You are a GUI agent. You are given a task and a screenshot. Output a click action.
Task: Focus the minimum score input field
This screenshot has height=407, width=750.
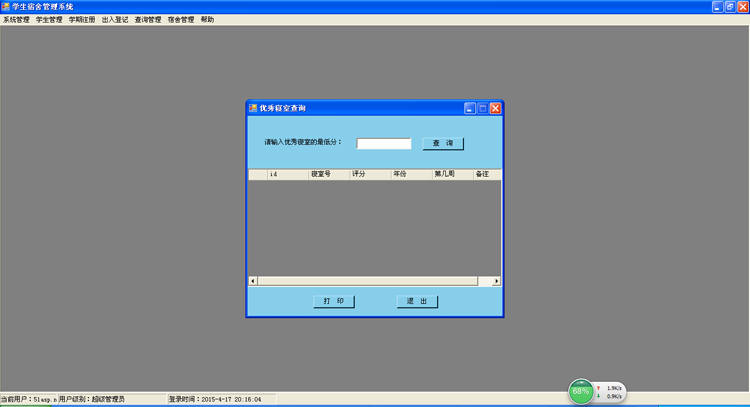point(384,143)
